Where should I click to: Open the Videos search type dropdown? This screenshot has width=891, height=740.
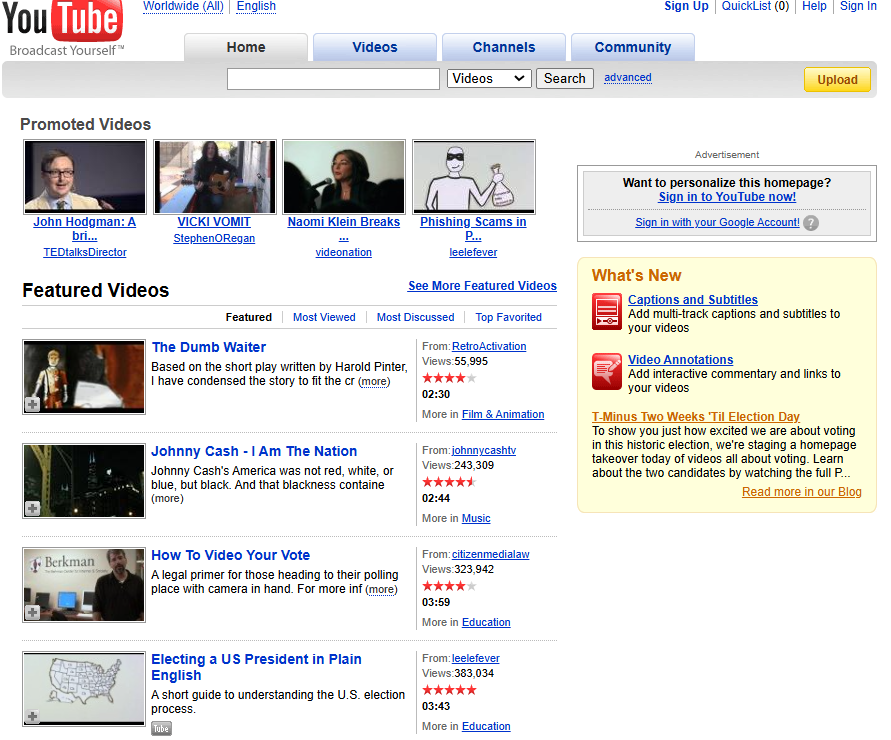[x=489, y=78]
